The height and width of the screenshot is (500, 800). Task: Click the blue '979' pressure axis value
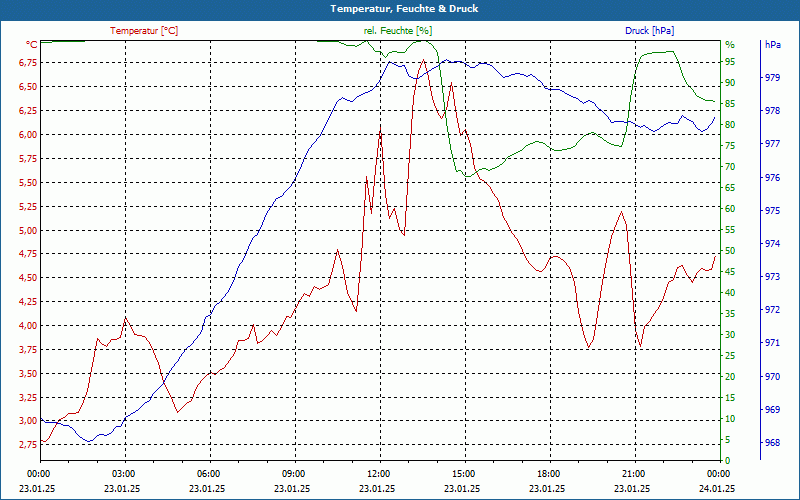772,78
